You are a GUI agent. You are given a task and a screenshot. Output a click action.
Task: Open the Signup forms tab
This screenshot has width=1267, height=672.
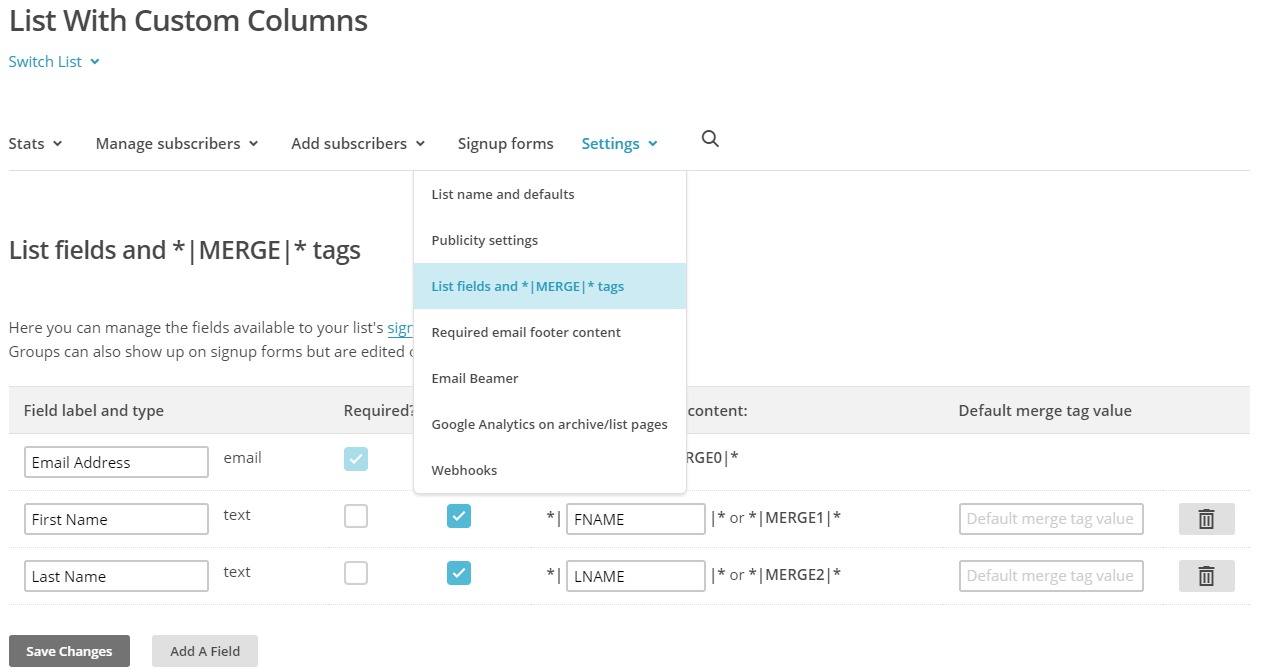[505, 144]
